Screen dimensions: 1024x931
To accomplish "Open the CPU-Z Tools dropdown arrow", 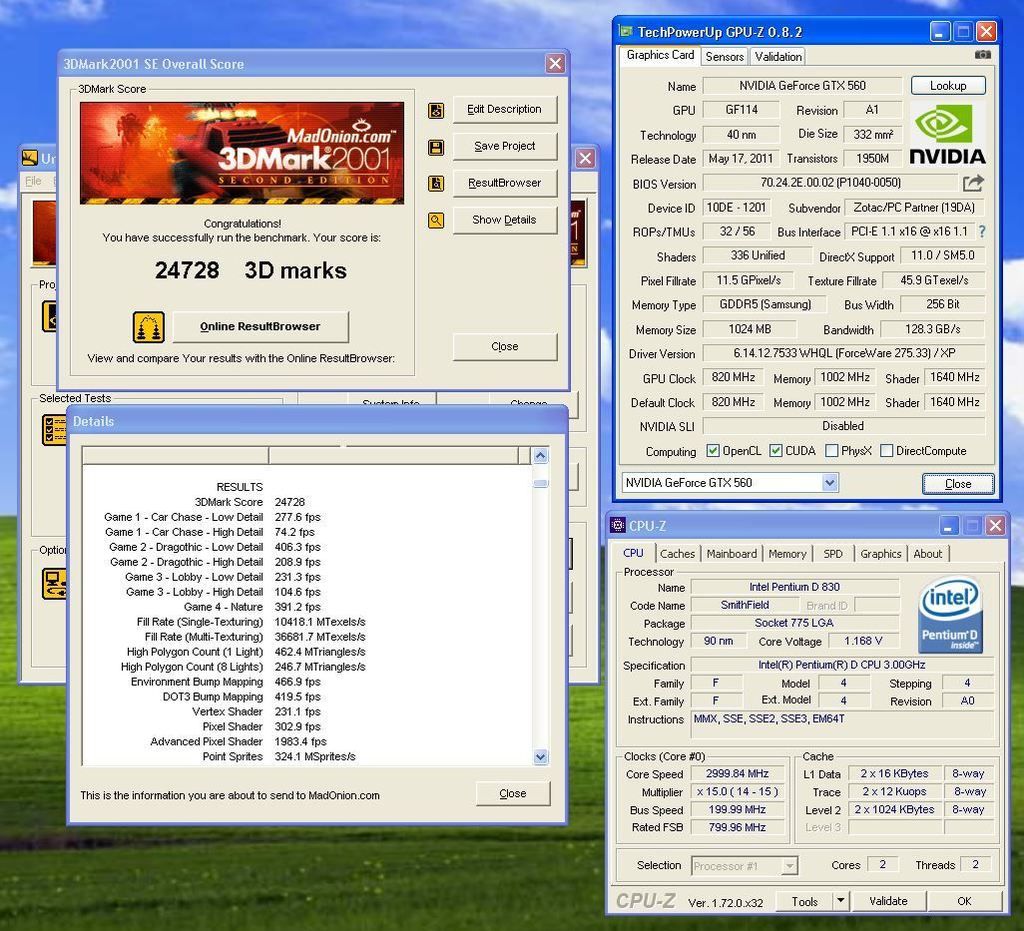I will 840,901.
